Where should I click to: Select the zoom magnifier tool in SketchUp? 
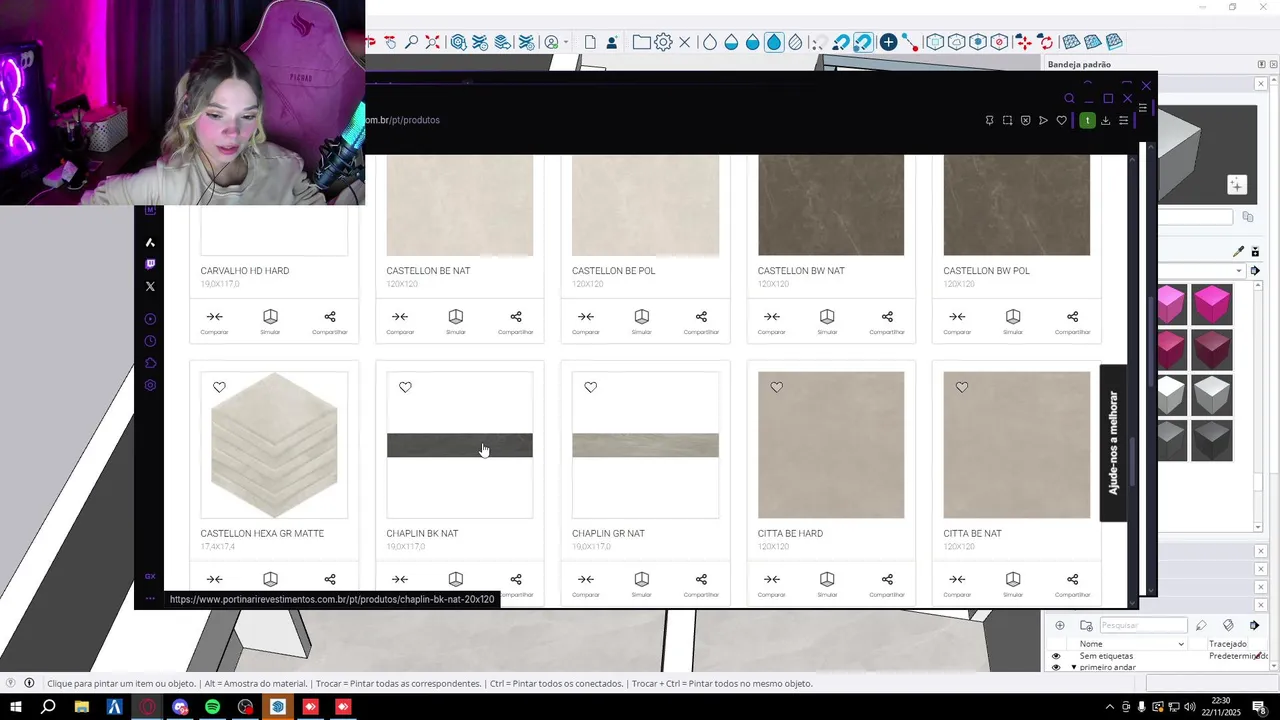point(411,42)
